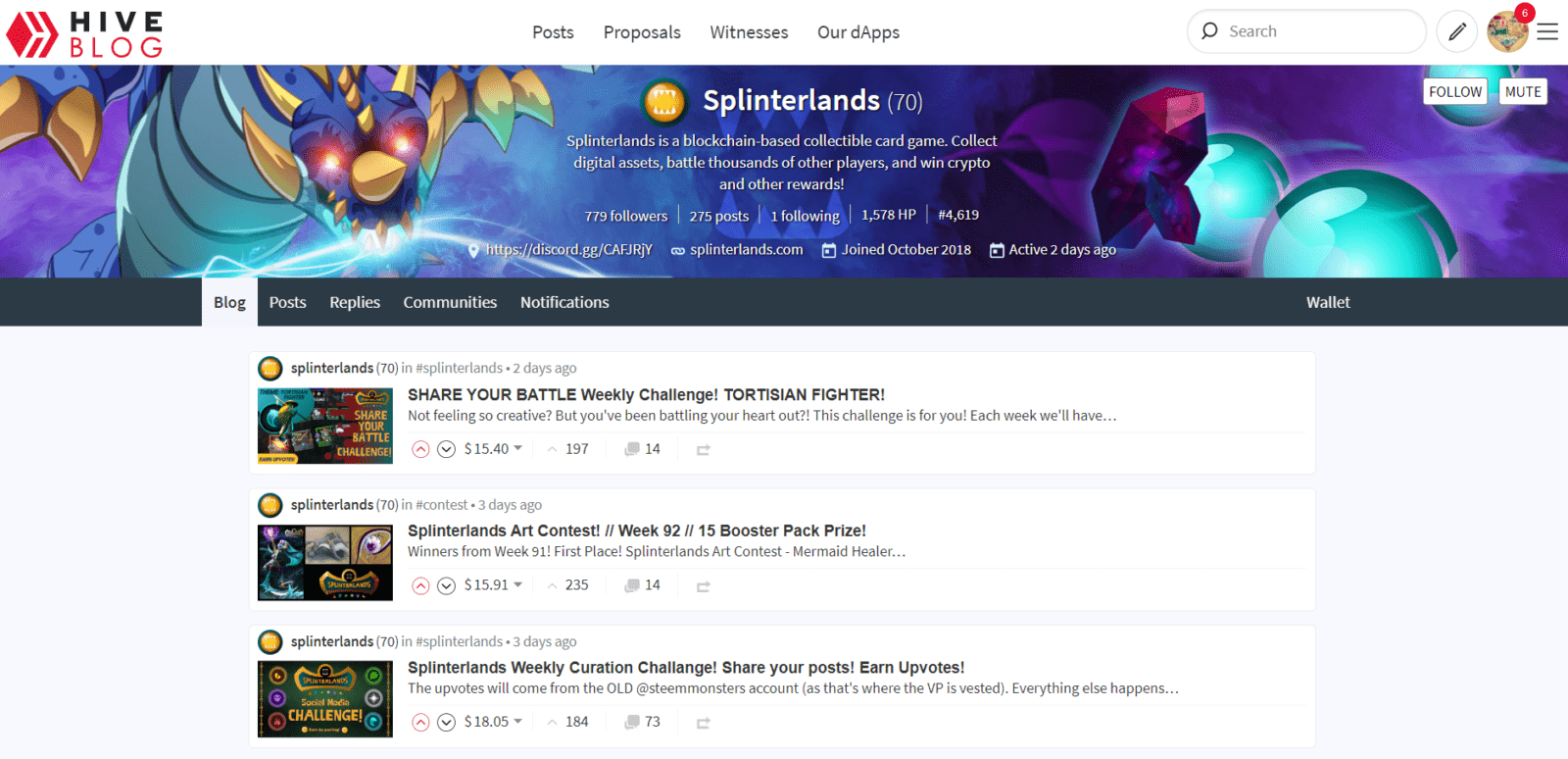Expand the 184 votes list

pos(568,722)
